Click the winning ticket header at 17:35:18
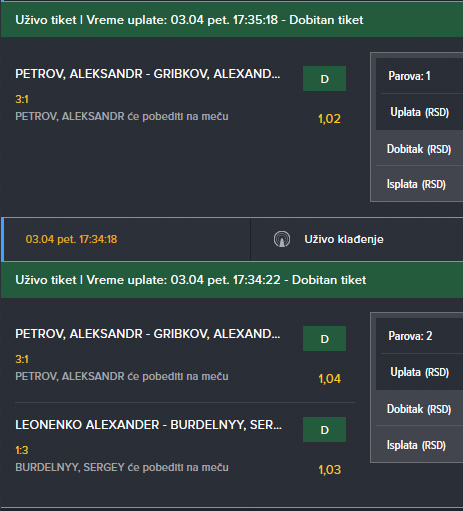The width and height of the screenshot is (463, 511). 232,20
